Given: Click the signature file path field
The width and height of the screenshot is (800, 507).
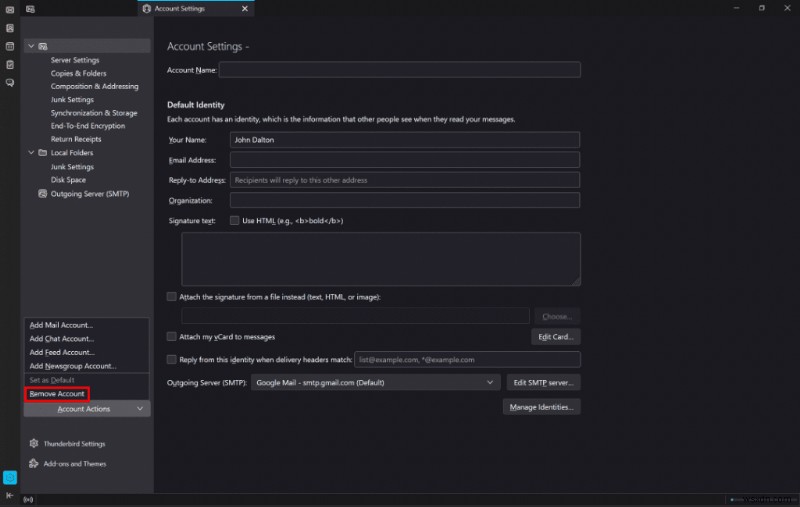Looking at the screenshot, I should [x=355, y=316].
